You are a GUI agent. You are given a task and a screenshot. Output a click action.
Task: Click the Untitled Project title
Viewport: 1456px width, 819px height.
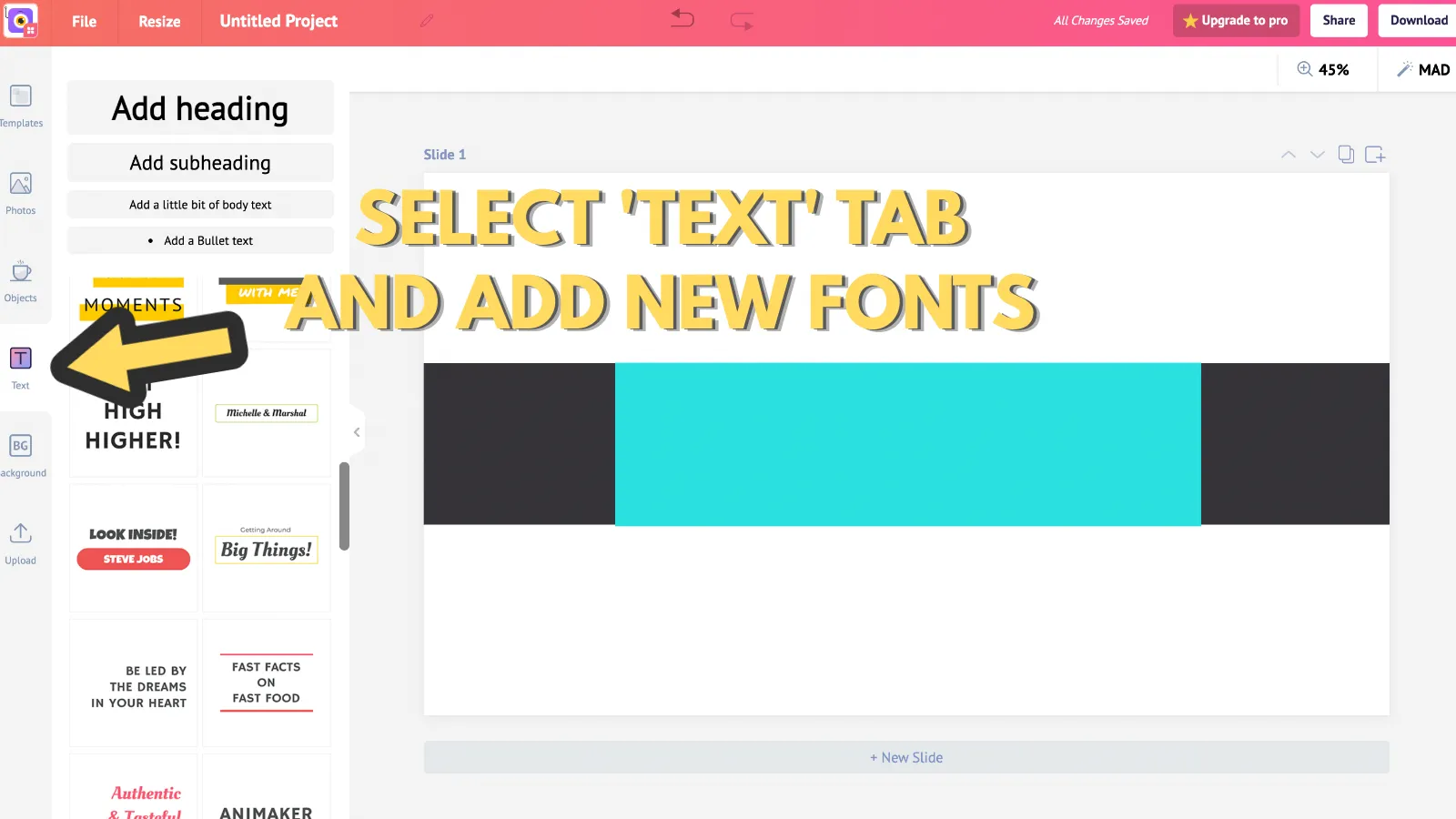tap(278, 21)
